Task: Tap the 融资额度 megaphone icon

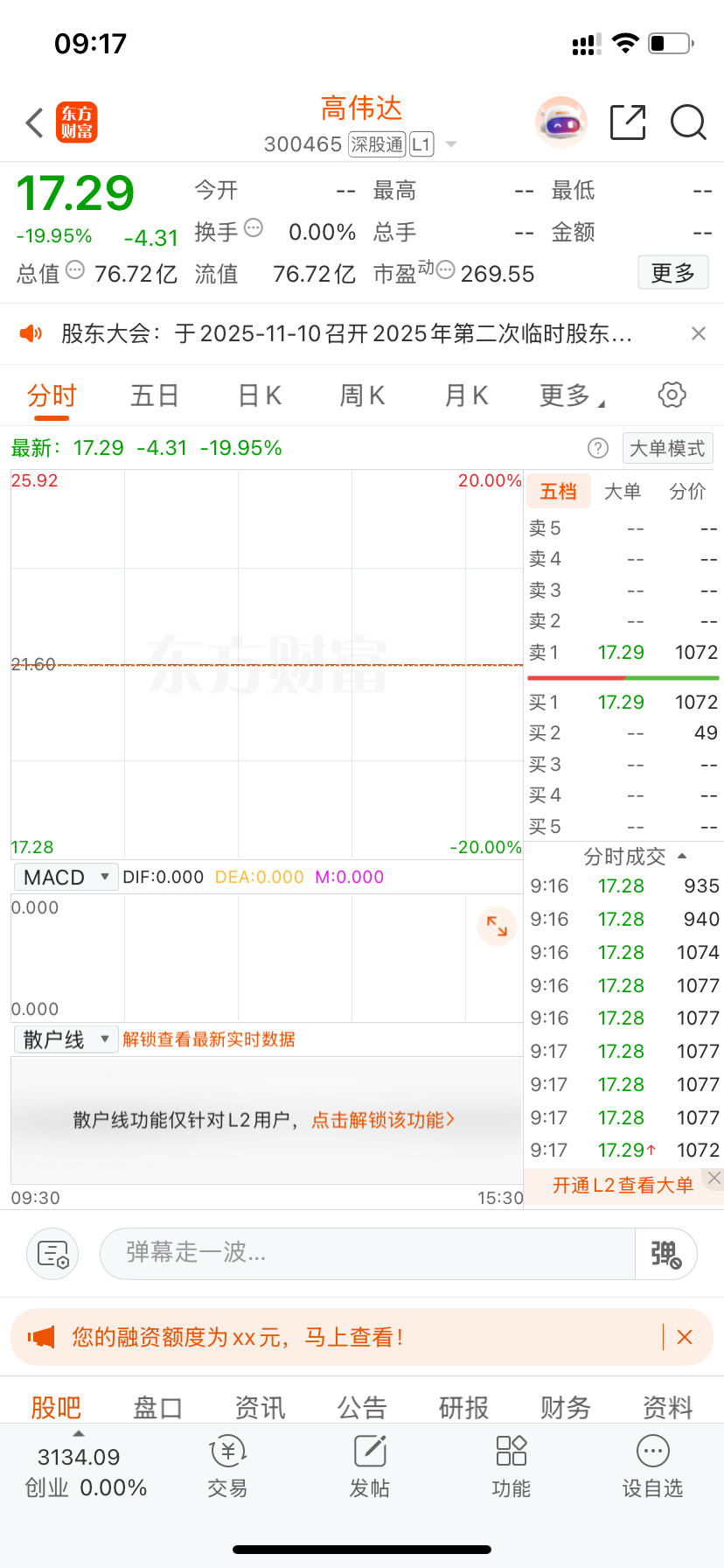Action: point(41,1337)
